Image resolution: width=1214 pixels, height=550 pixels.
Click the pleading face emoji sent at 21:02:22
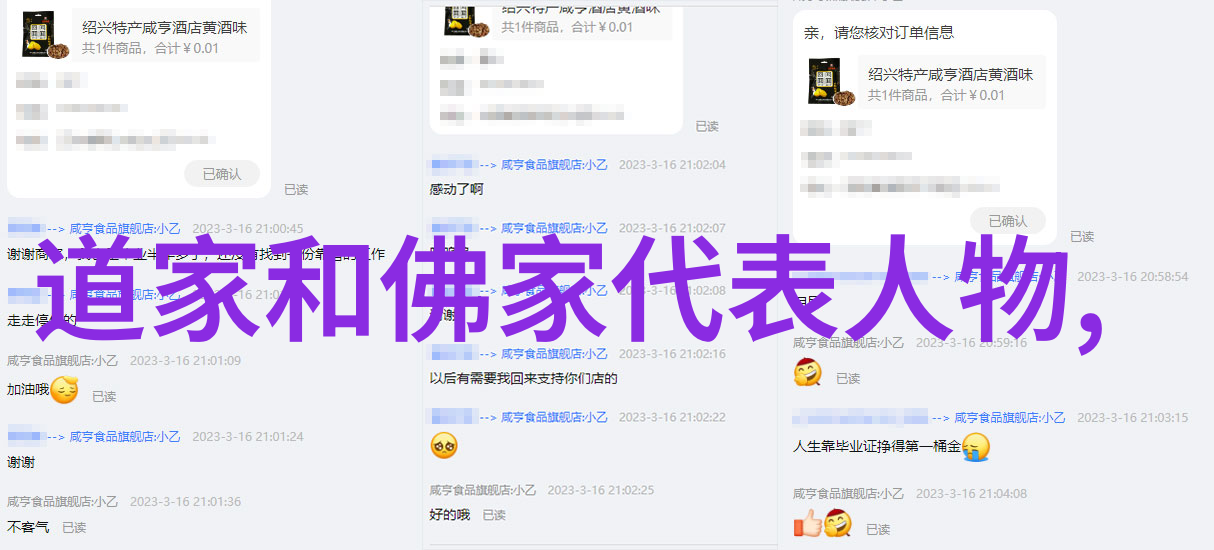point(444,445)
